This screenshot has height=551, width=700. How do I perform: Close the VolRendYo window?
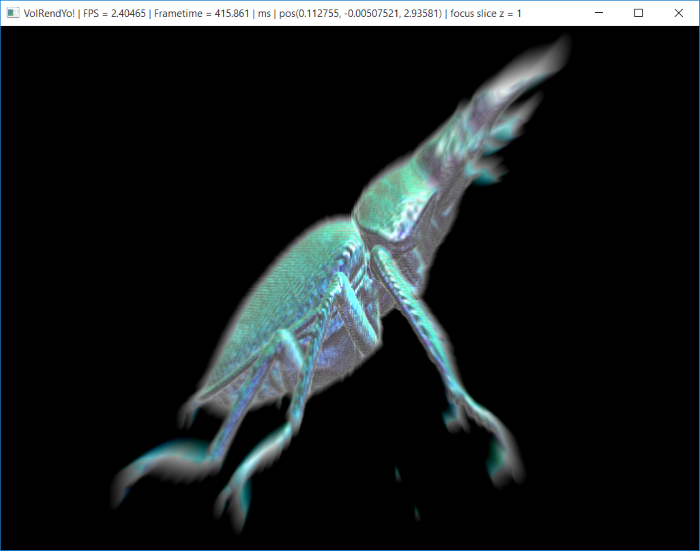678,13
